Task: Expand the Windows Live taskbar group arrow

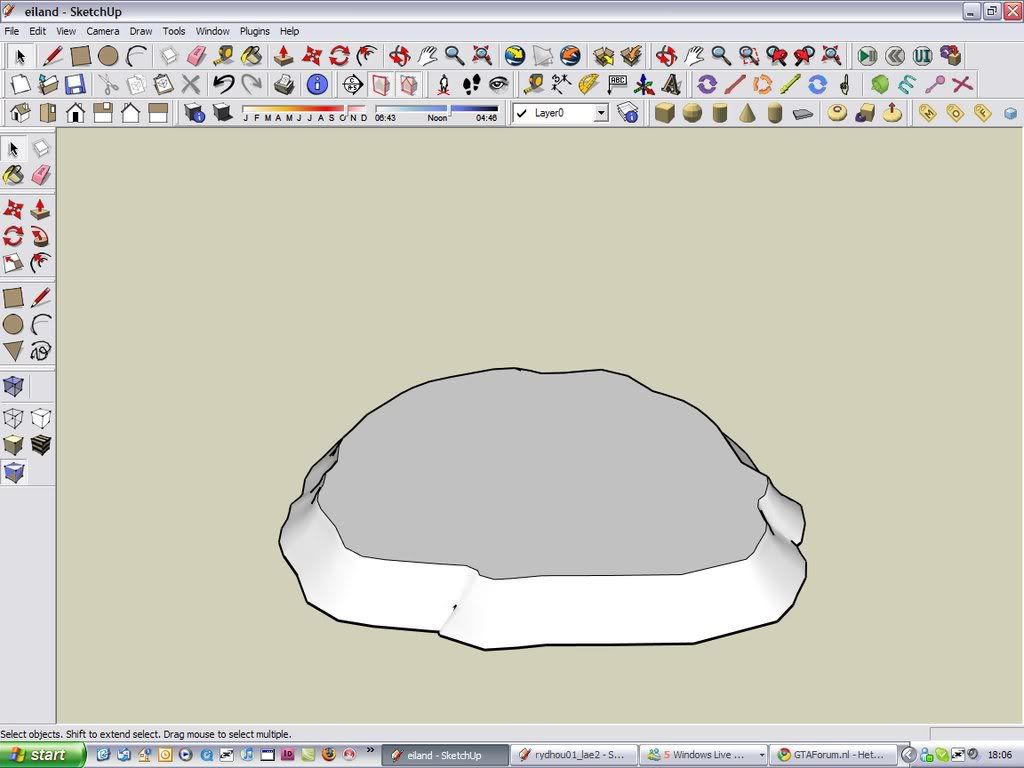Action: tap(761, 755)
